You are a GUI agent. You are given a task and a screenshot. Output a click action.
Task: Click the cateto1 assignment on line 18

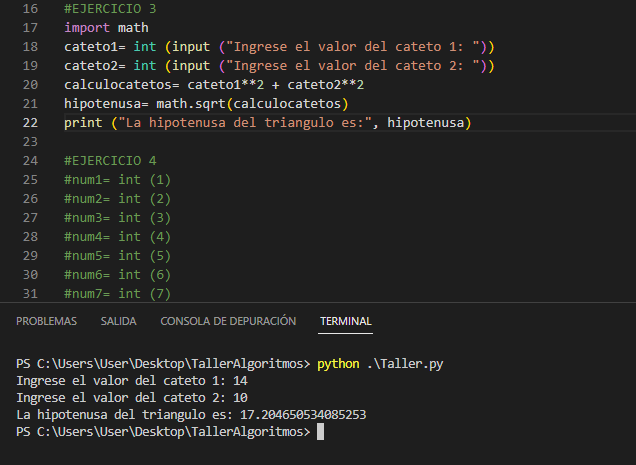click(x=279, y=47)
